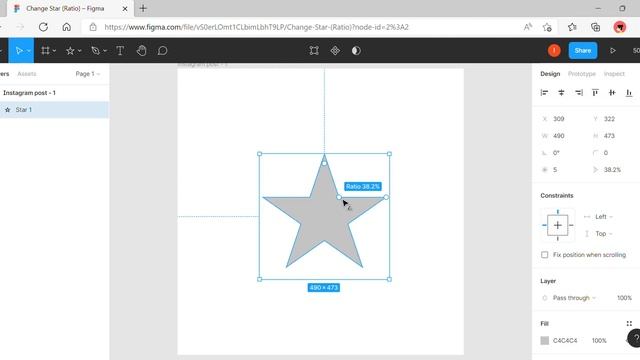The width and height of the screenshot is (640, 360).
Task: Select the Frame tool
Action: 45,51
